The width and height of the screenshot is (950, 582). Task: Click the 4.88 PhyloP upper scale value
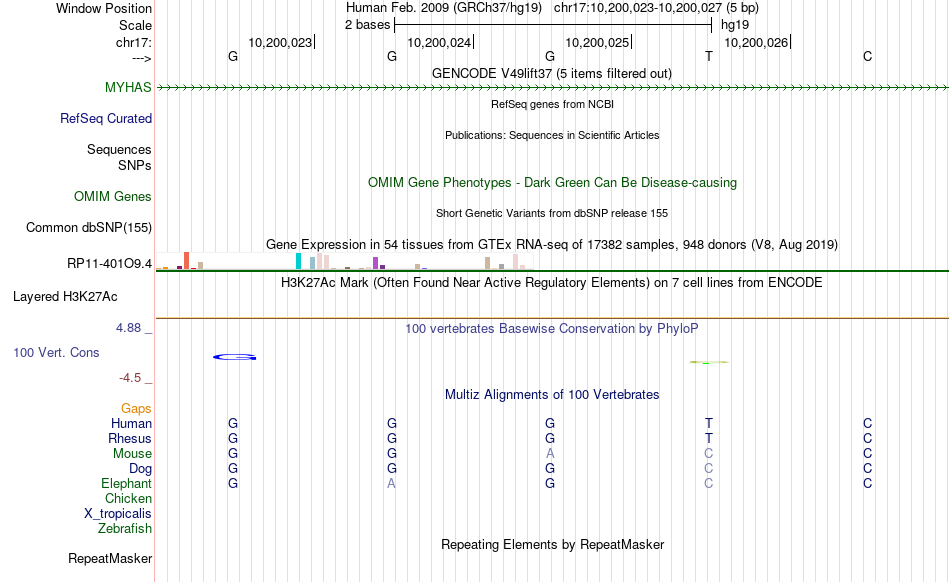coord(128,328)
